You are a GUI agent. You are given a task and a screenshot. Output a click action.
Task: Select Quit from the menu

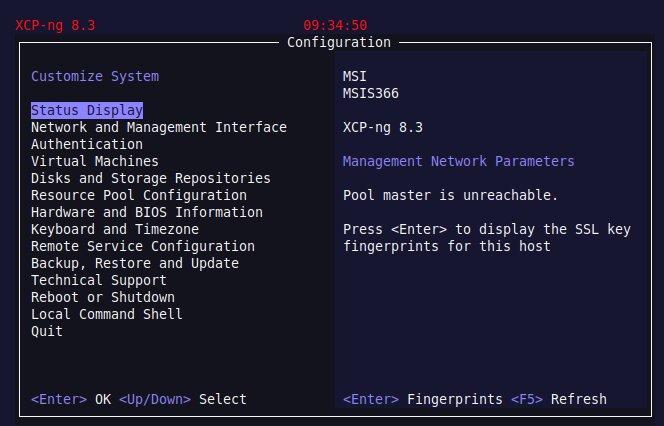[x=47, y=331]
